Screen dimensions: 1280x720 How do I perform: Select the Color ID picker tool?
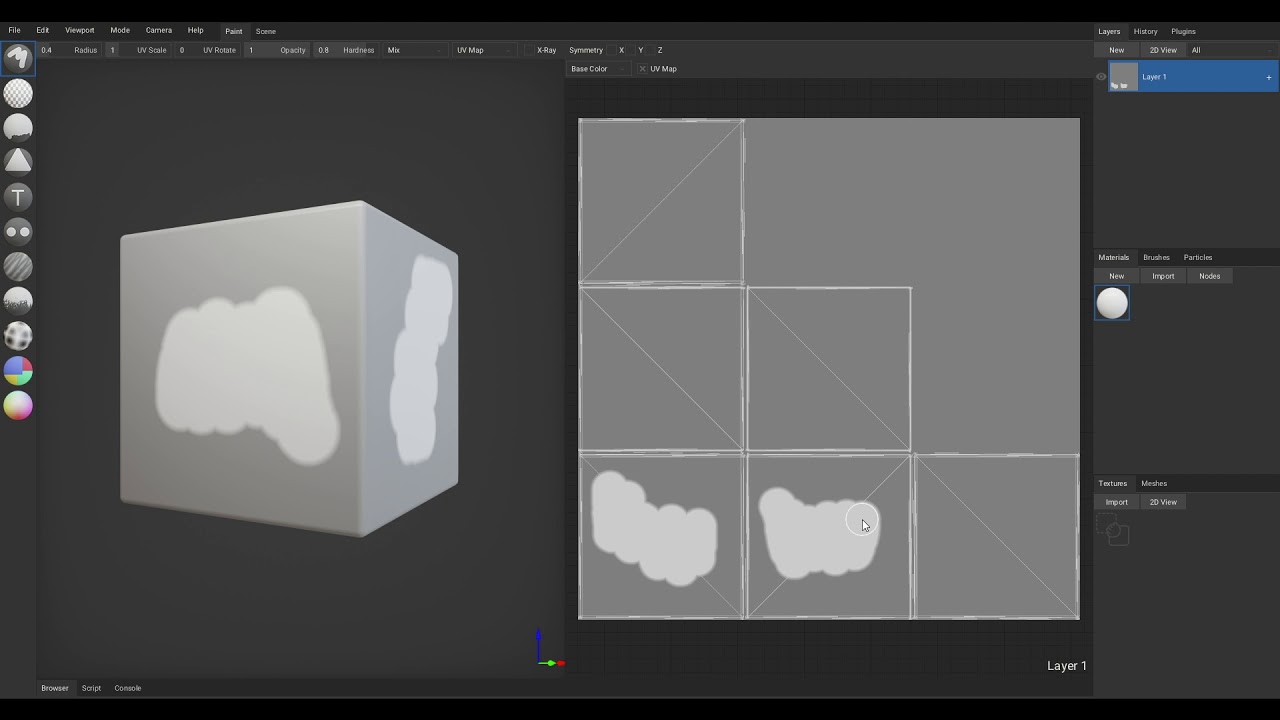coord(18,371)
